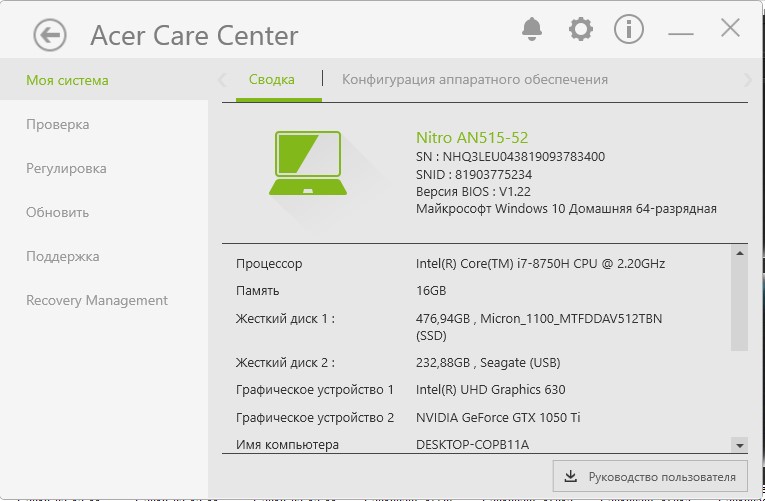The height and width of the screenshot is (501, 765).
Task: Click Жесткий диск 2 label
Action: 285,363
